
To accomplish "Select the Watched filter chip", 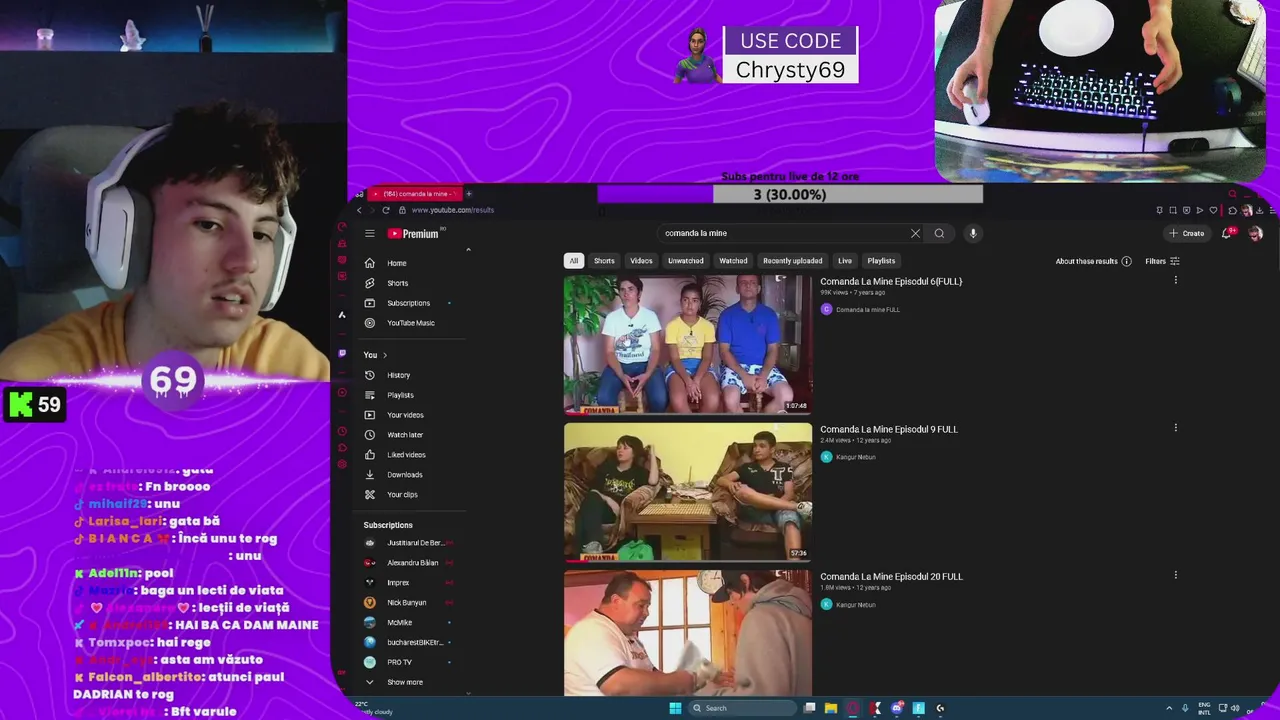I will click(733, 261).
